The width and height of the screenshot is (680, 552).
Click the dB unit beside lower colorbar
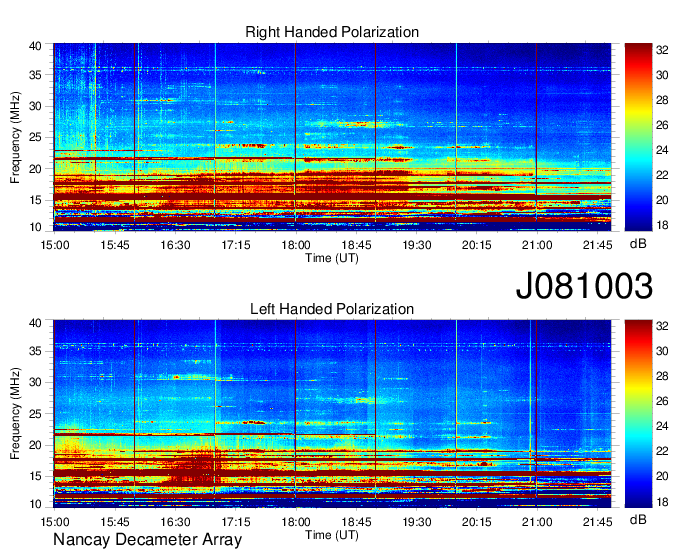click(638, 519)
